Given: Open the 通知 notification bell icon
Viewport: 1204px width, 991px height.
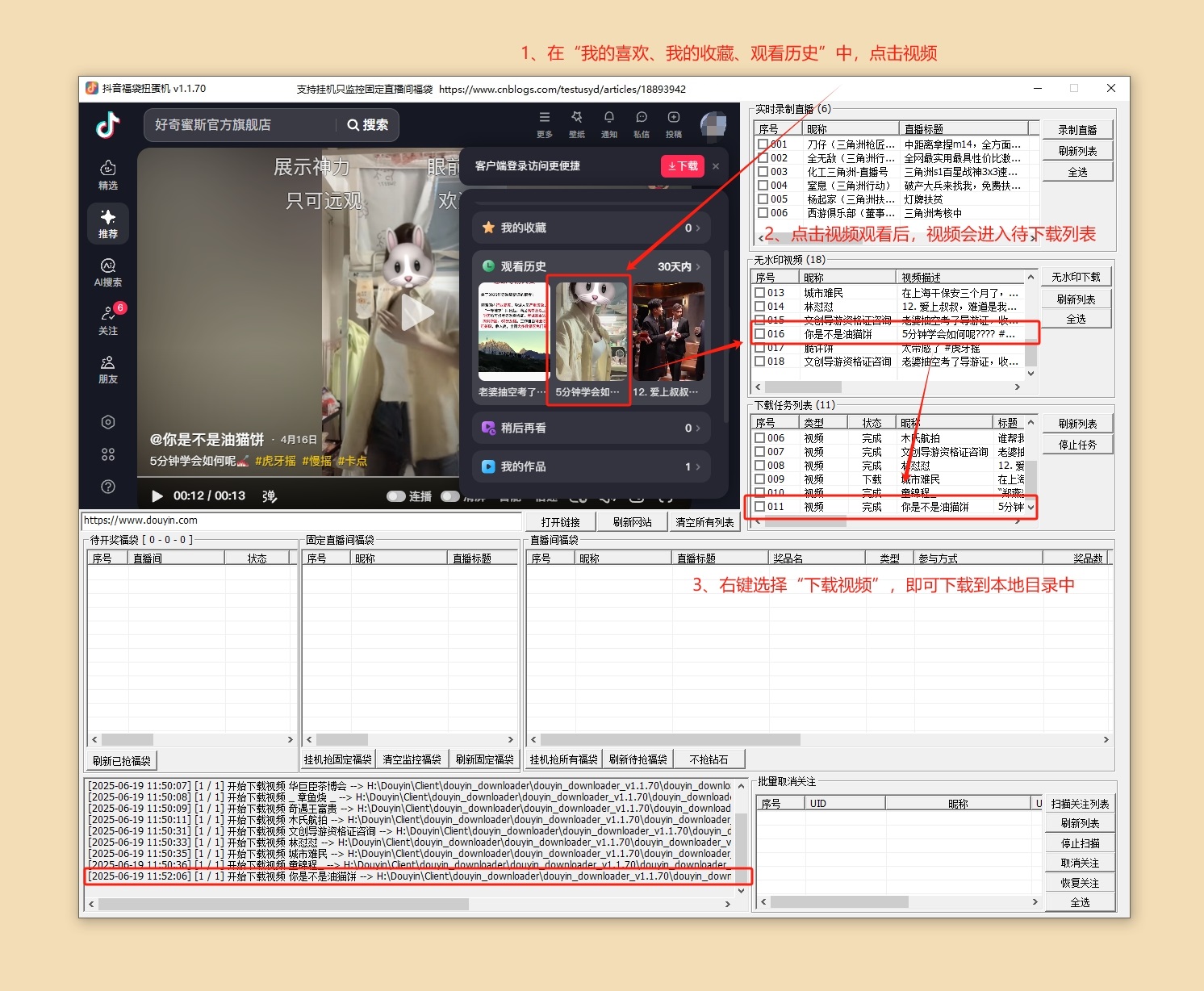Looking at the screenshot, I should click(609, 119).
